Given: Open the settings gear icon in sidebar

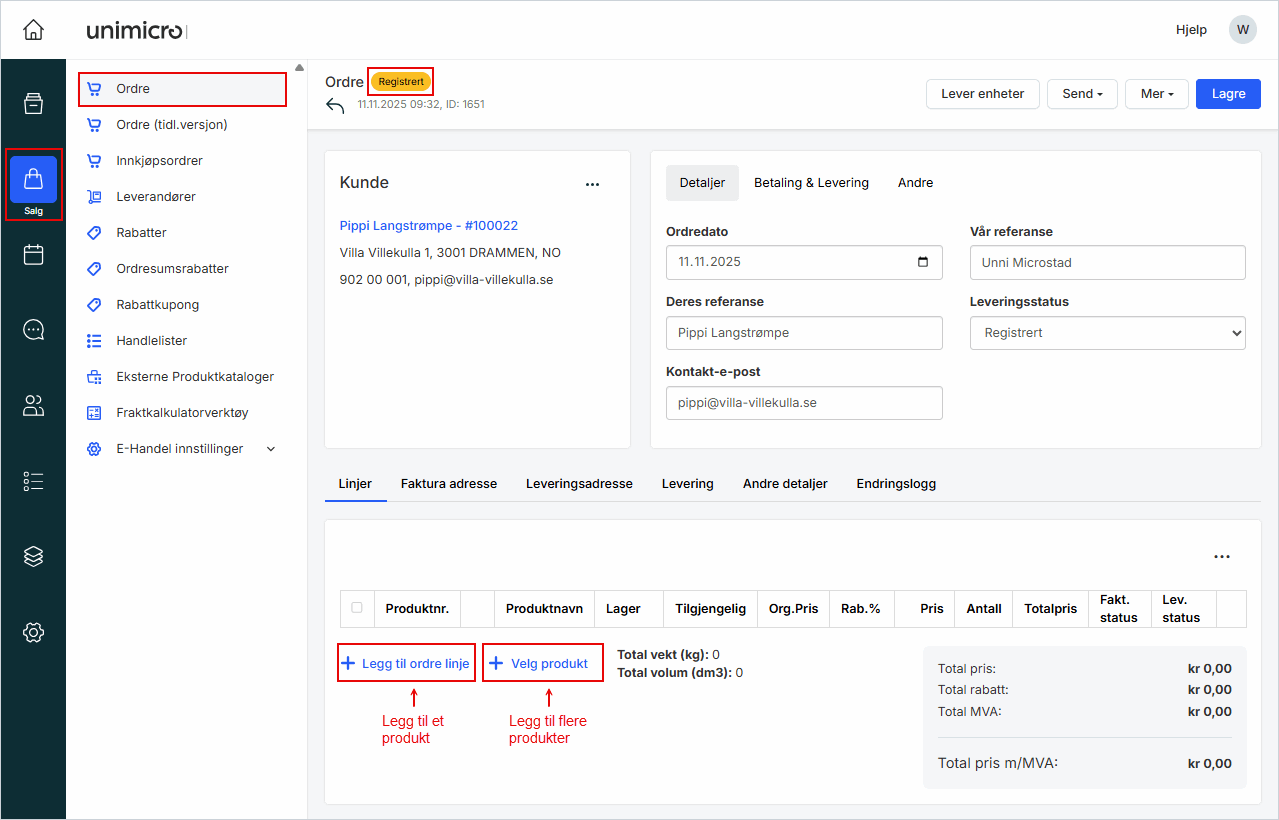Looking at the screenshot, I should (x=33, y=632).
